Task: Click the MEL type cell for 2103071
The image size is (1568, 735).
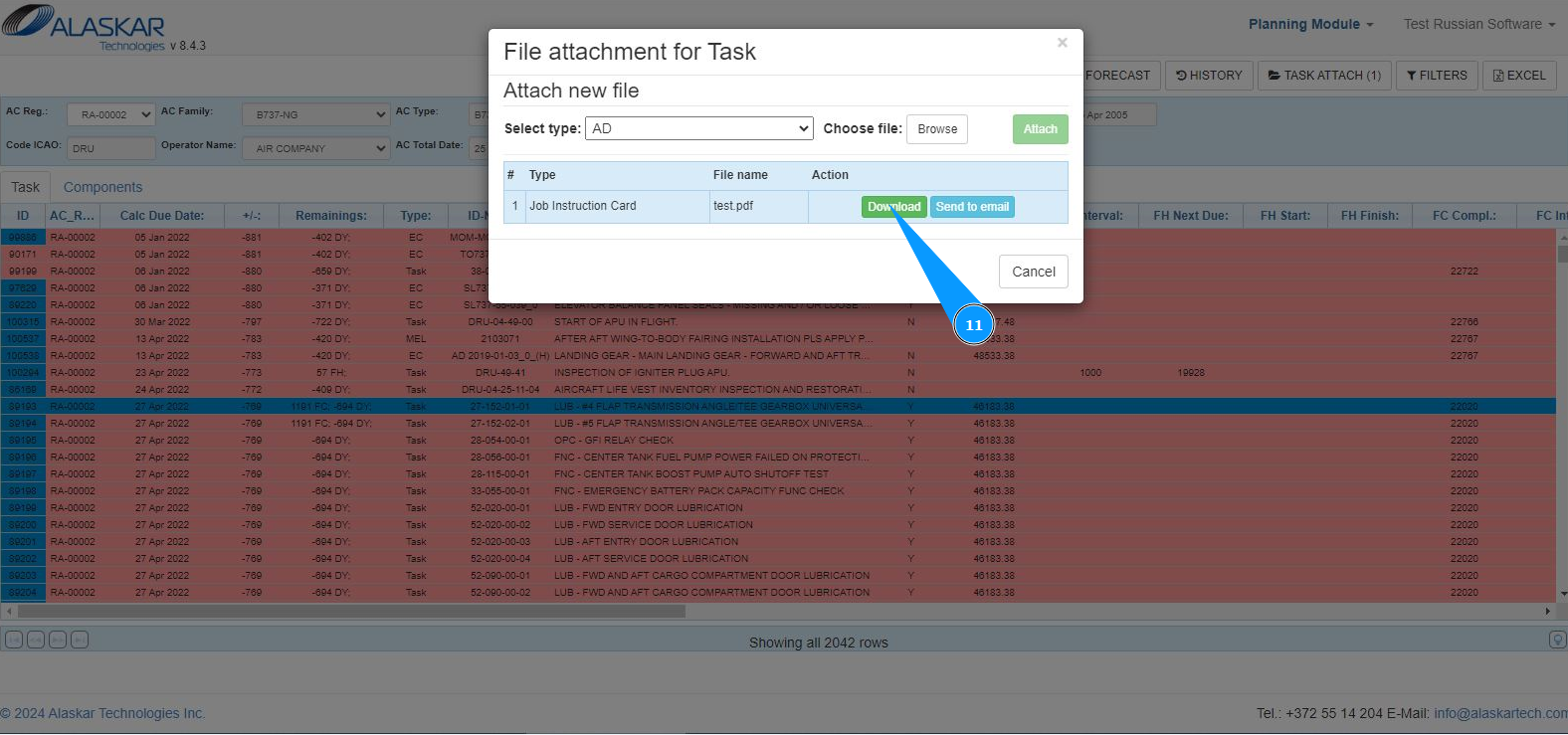Action: point(416,339)
